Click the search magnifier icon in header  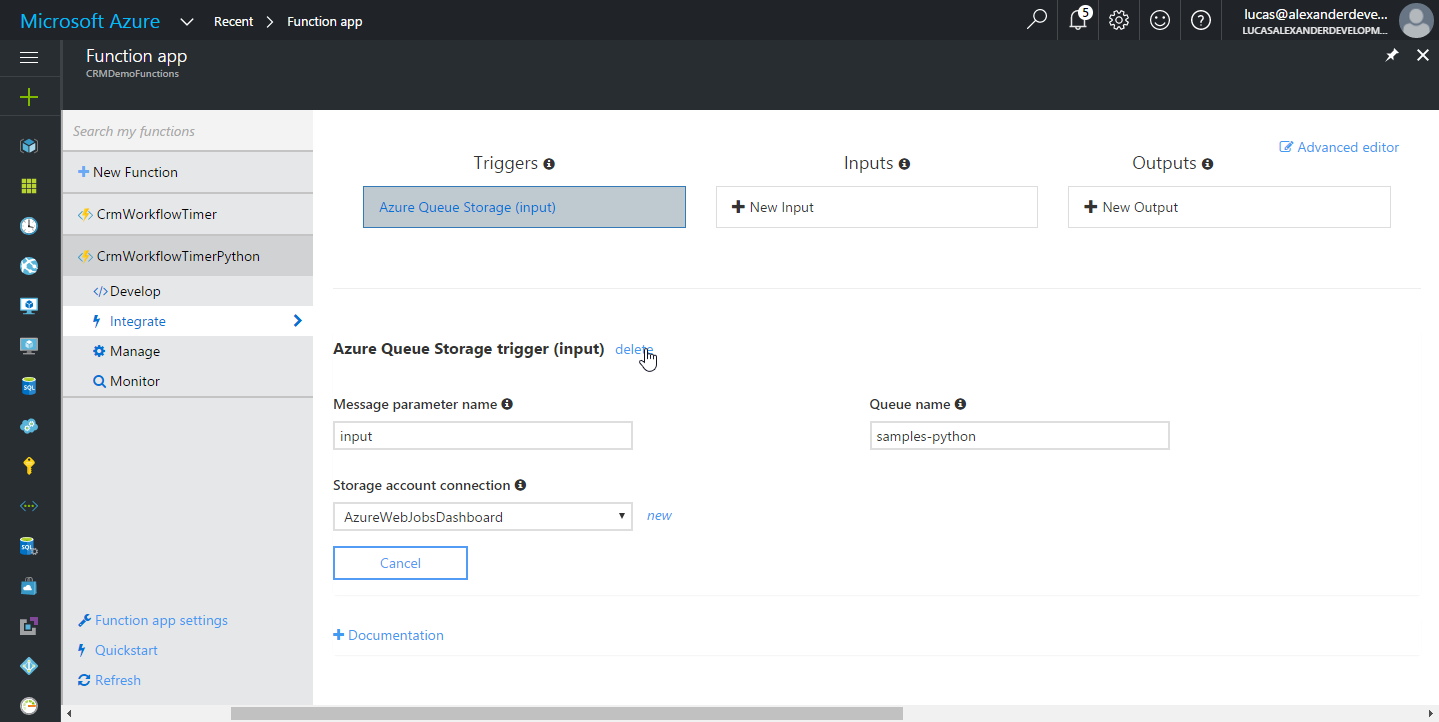tap(1037, 20)
